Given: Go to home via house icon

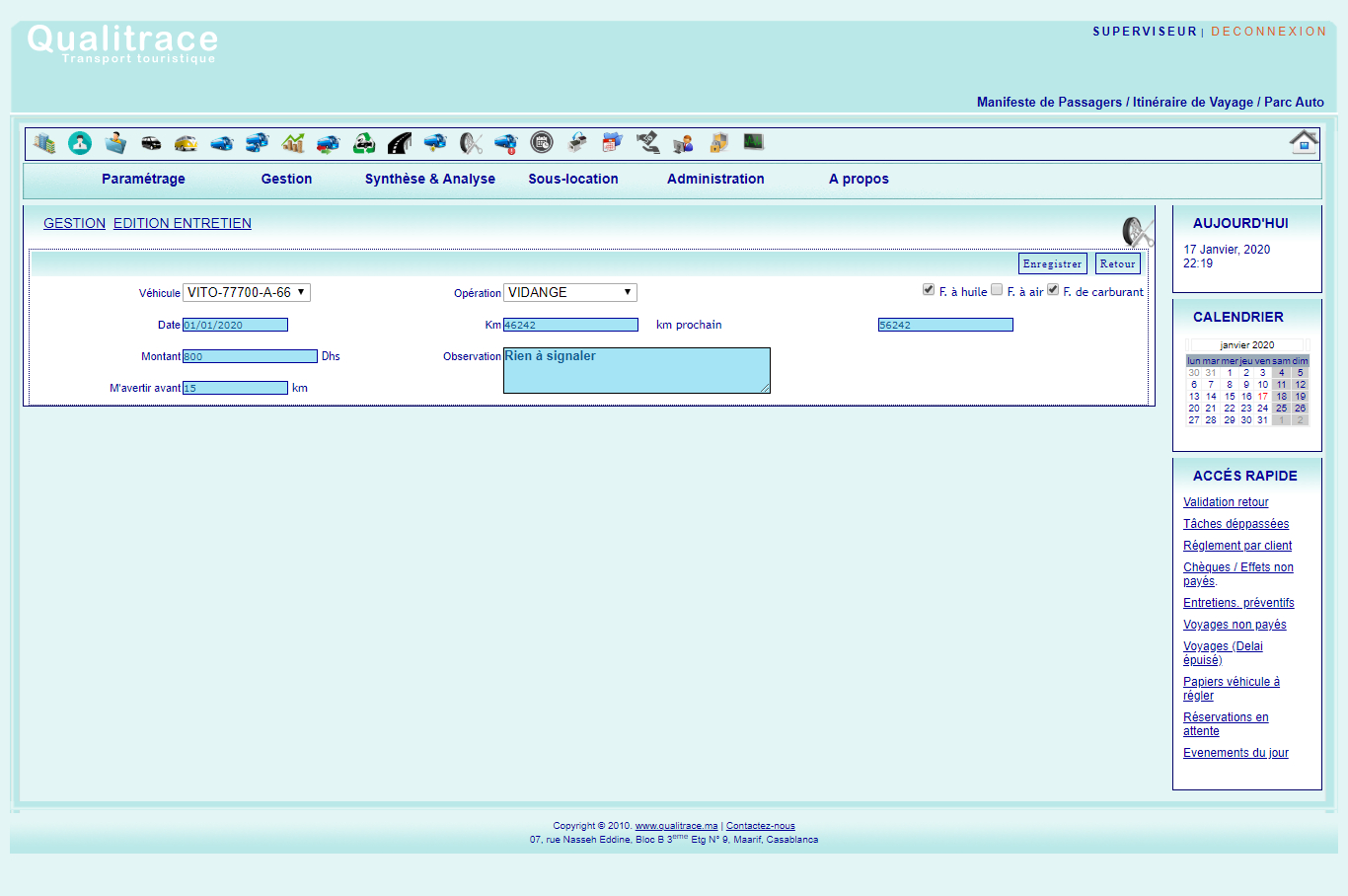Looking at the screenshot, I should coord(1304,142).
